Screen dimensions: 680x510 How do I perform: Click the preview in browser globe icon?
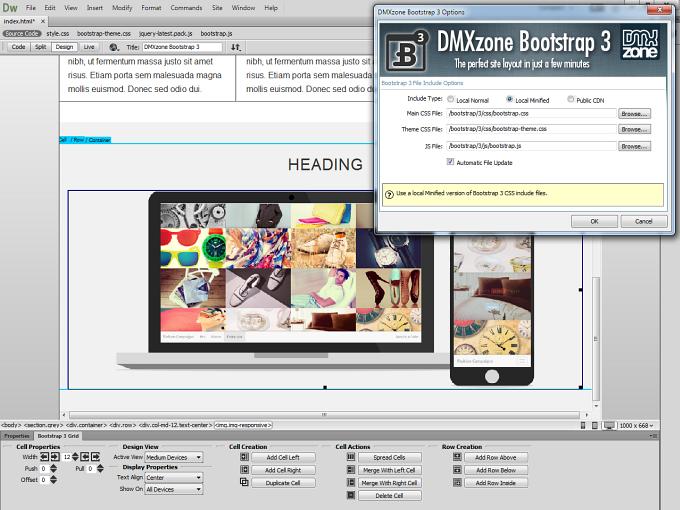pyautogui.click(x=114, y=47)
